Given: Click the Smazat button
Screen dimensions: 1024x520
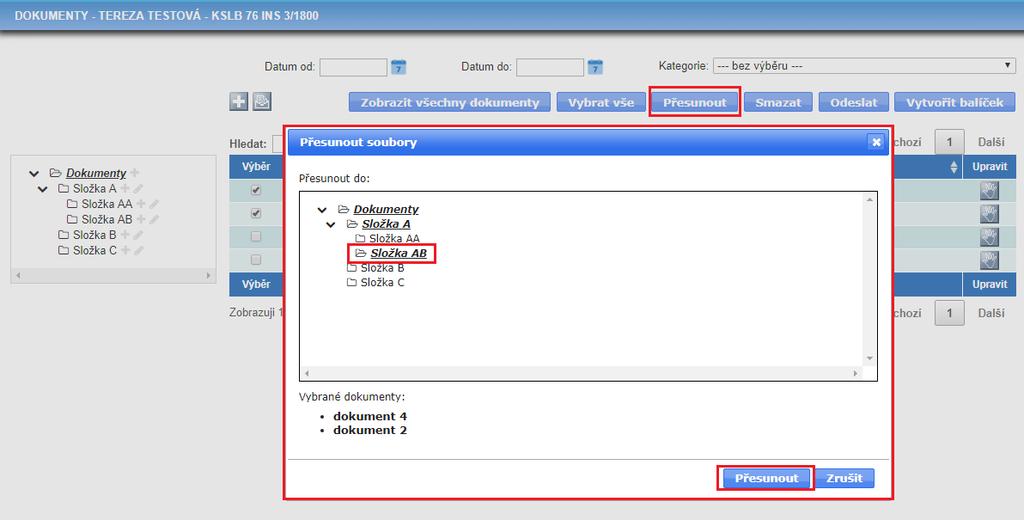Looking at the screenshot, I should tap(778, 103).
